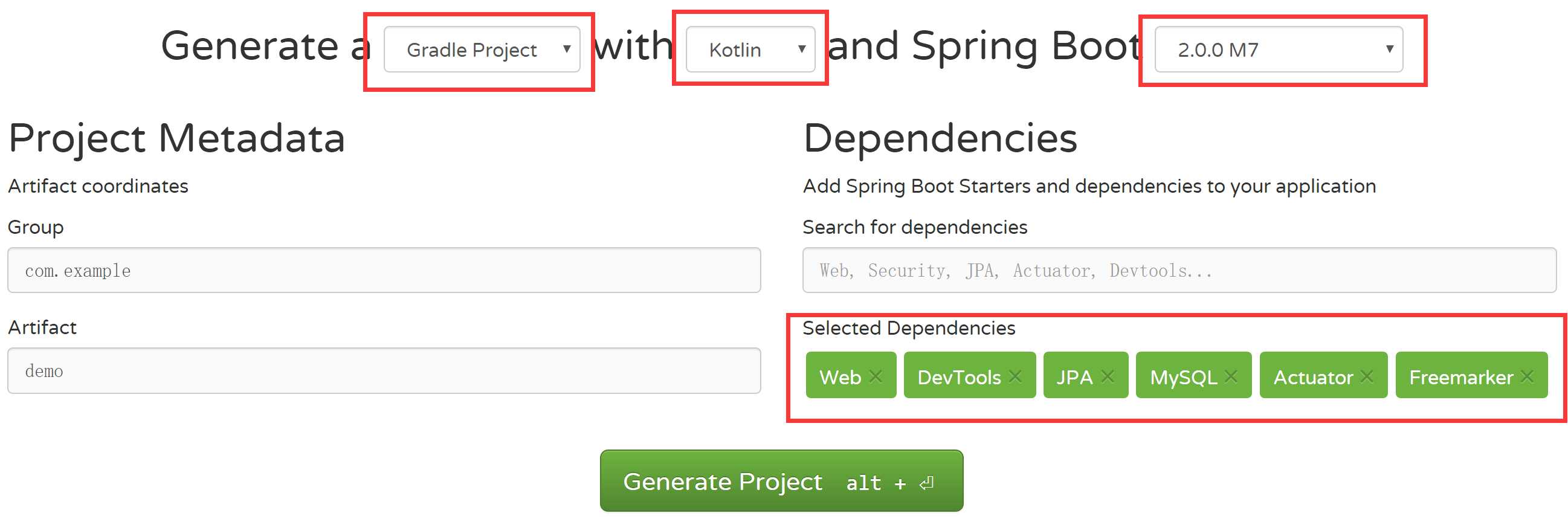Open the Gradle Project type dropdown
Image resolution: width=1568 pixels, height=519 pixels.
click(482, 50)
